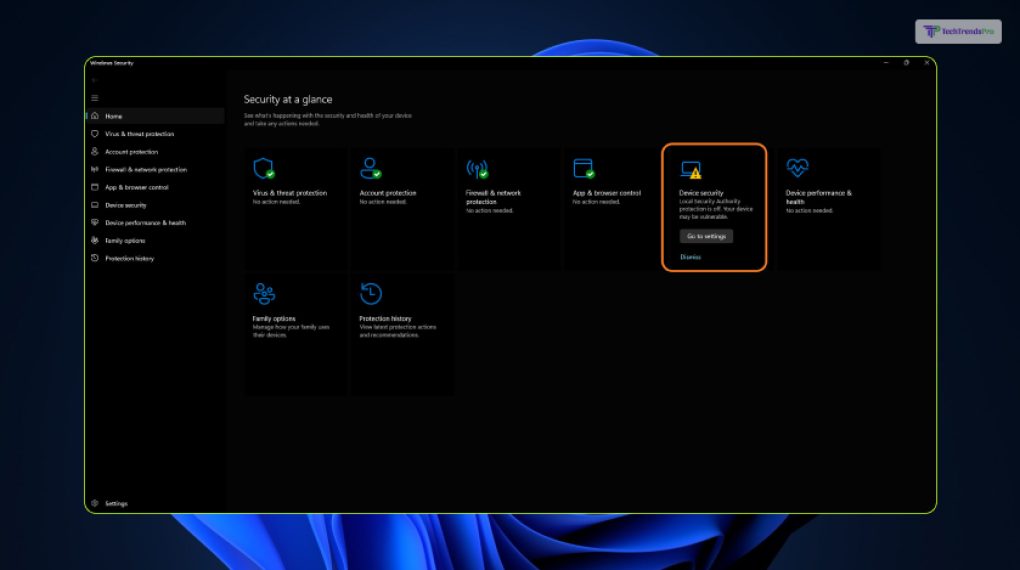1020x570 pixels.
Task: Dismiss the Device security warning
Action: [x=690, y=257]
